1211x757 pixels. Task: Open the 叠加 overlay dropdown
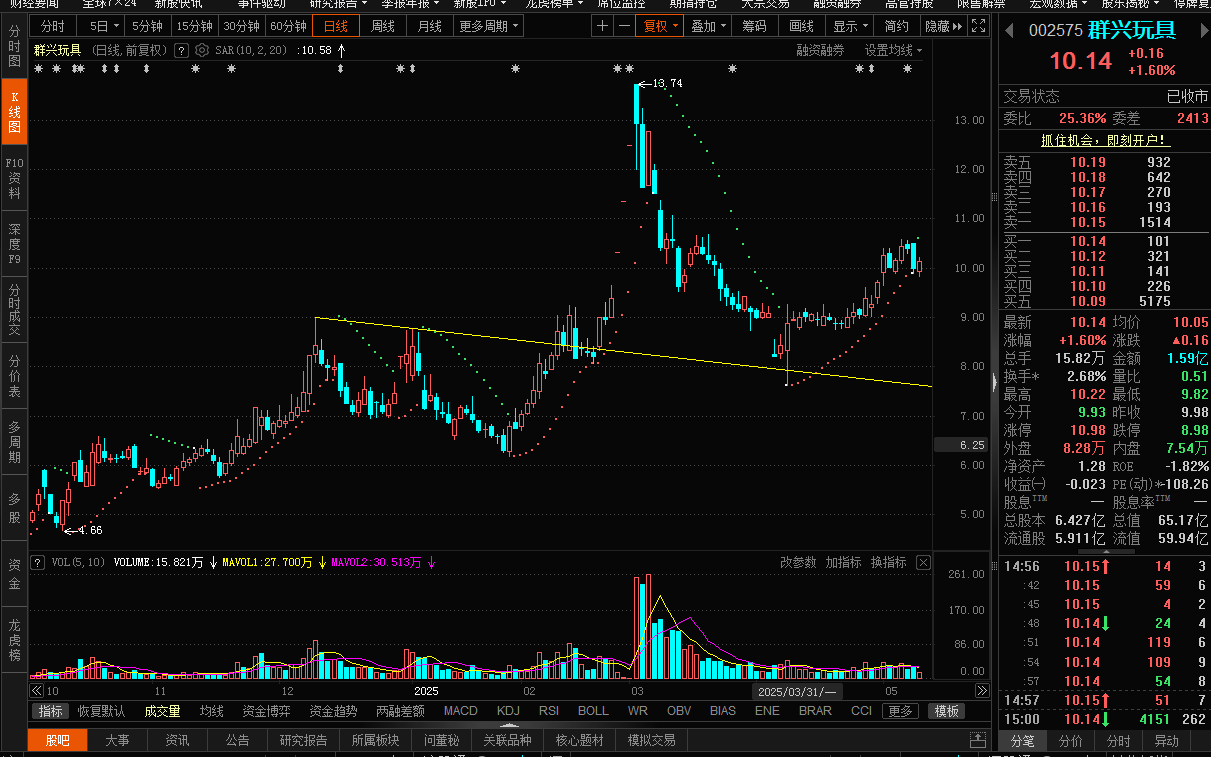tap(708, 26)
